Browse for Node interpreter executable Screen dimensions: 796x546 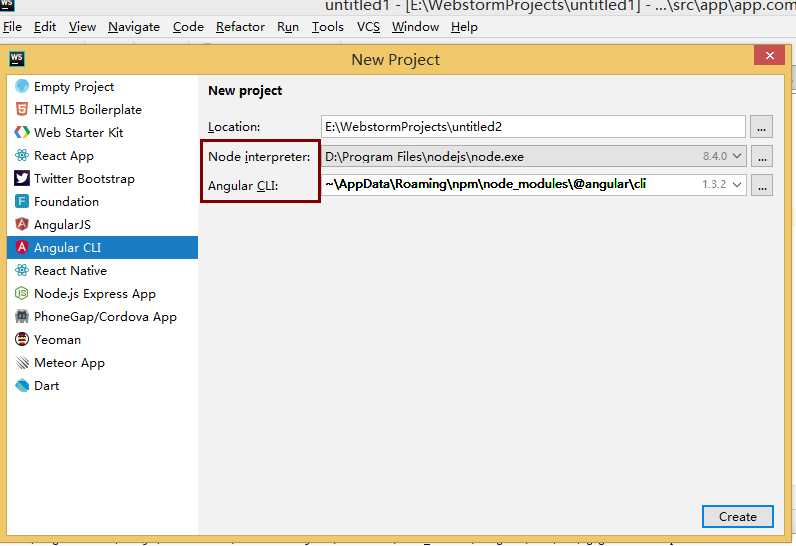click(761, 156)
